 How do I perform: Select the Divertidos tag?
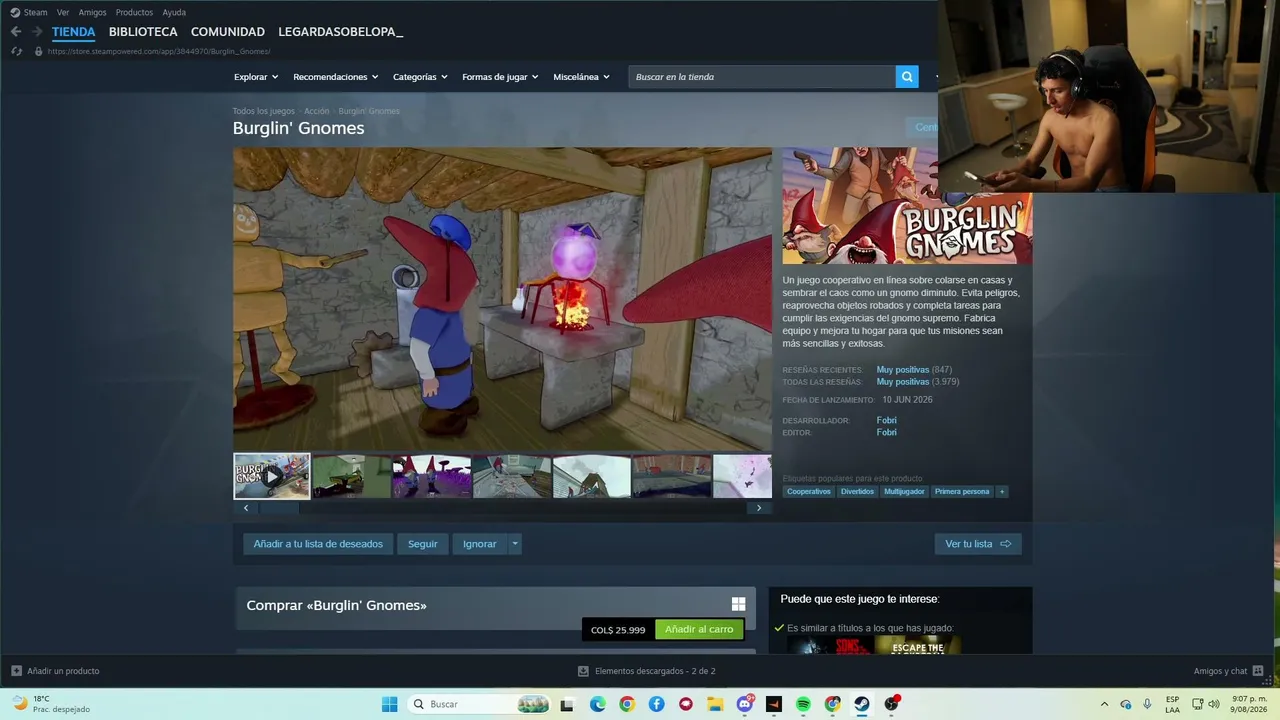[x=857, y=492]
